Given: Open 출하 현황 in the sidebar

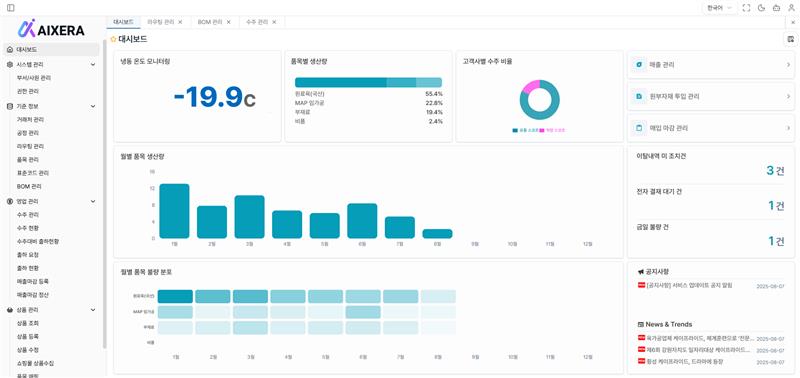Looking at the screenshot, I should point(28,268).
